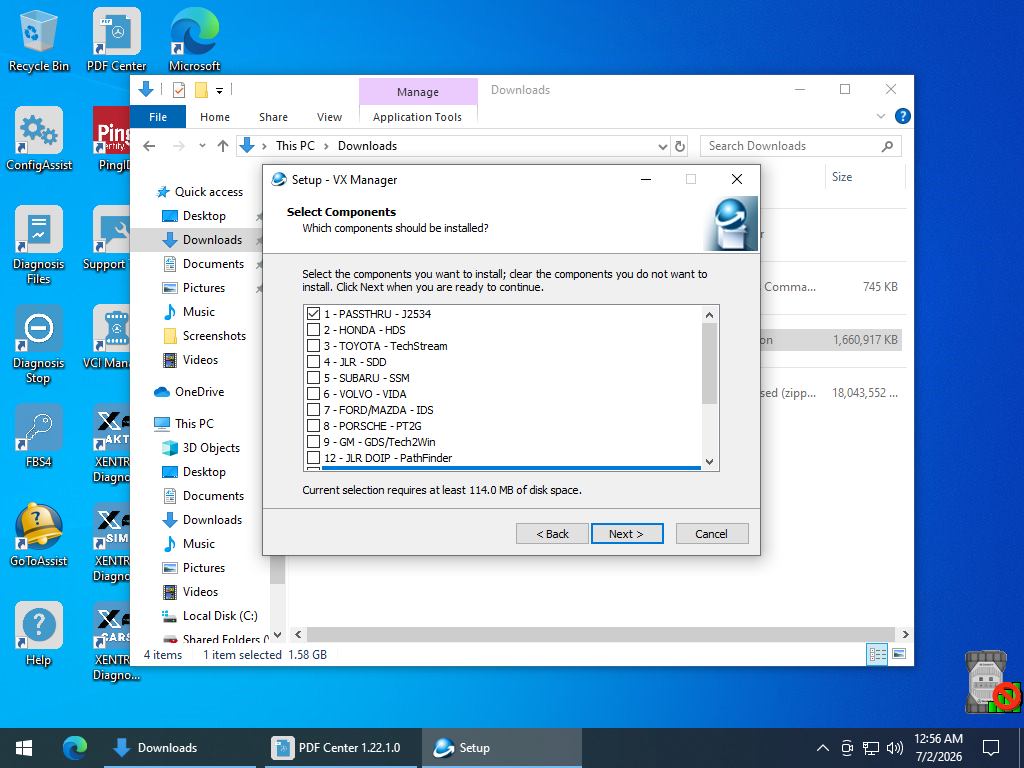This screenshot has height=768, width=1024.
Task: Expand the Explorer ribbon chevron
Action: 881,116
